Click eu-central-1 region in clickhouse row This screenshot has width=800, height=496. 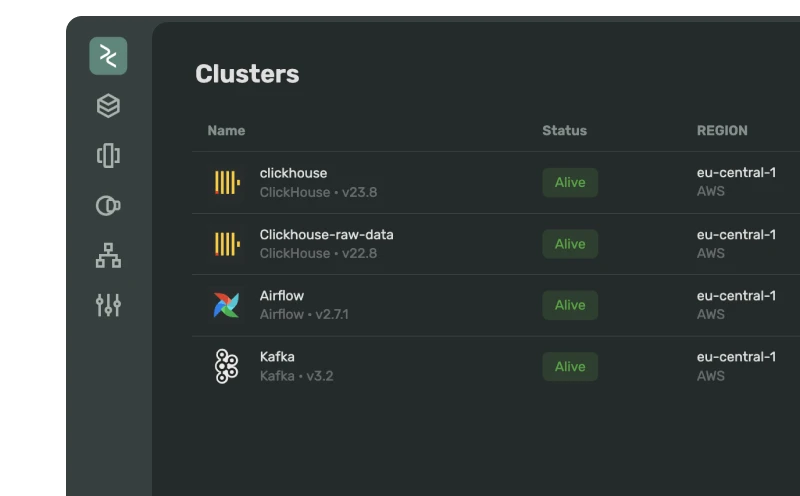tap(736, 172)
